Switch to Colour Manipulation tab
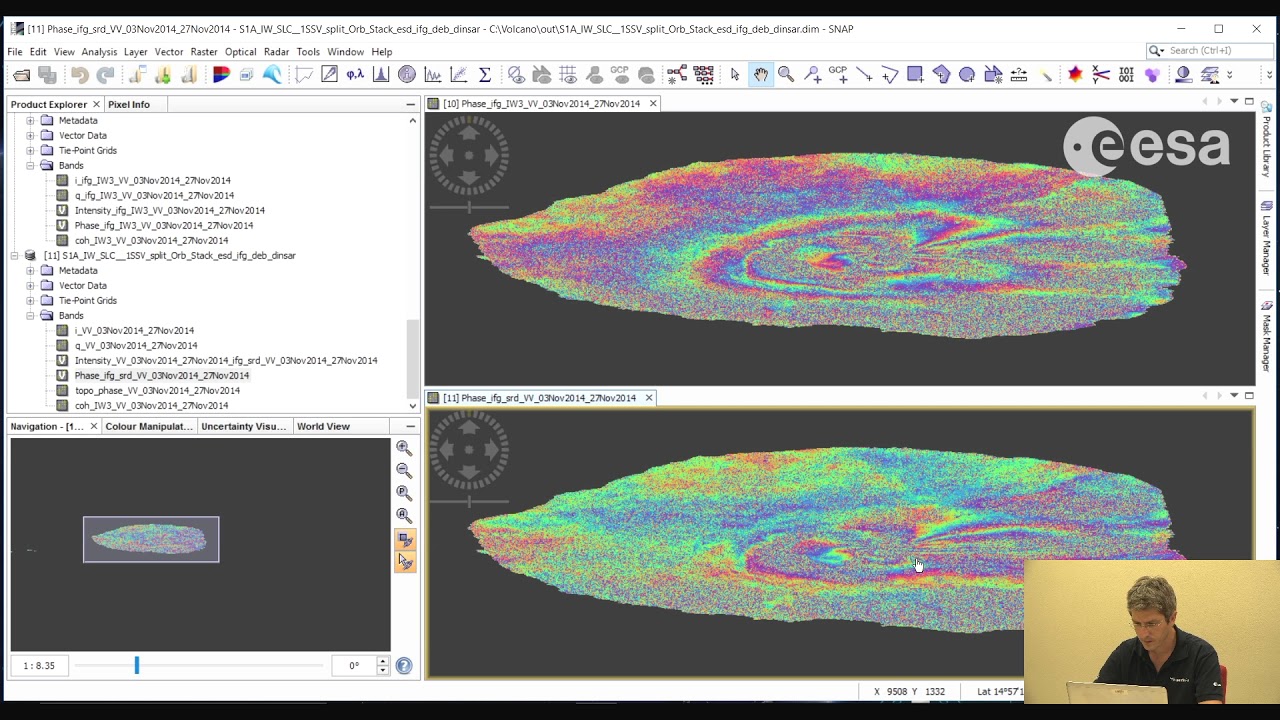The height and width of the screenshot is (720, 1280). (x=148, y=426)
